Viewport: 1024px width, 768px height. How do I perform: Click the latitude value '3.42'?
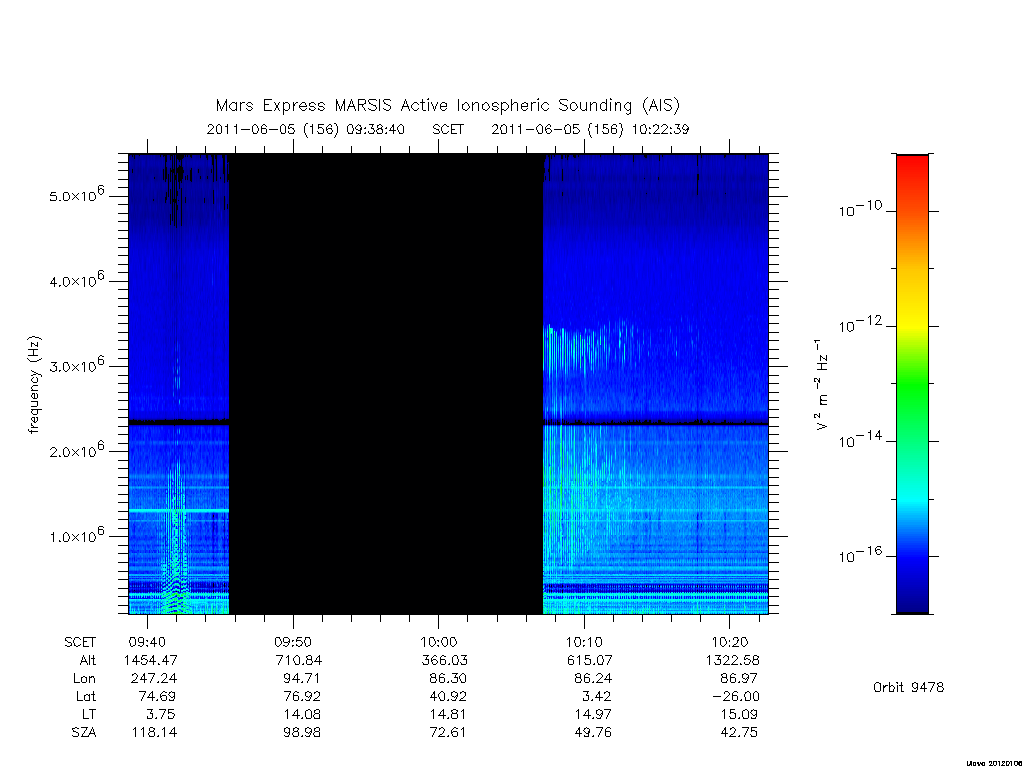(x=598, y=697)
